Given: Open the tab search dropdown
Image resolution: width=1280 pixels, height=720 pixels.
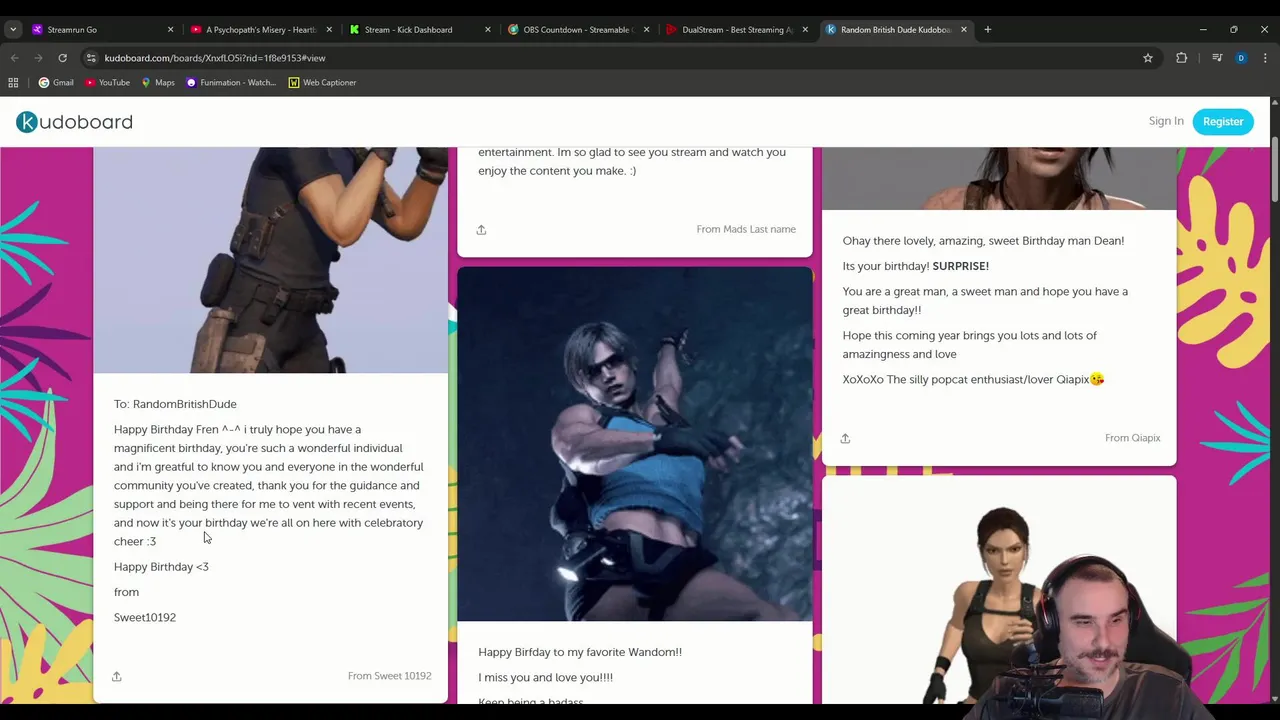Looking at the screenshot, I should tap(13, 30).
